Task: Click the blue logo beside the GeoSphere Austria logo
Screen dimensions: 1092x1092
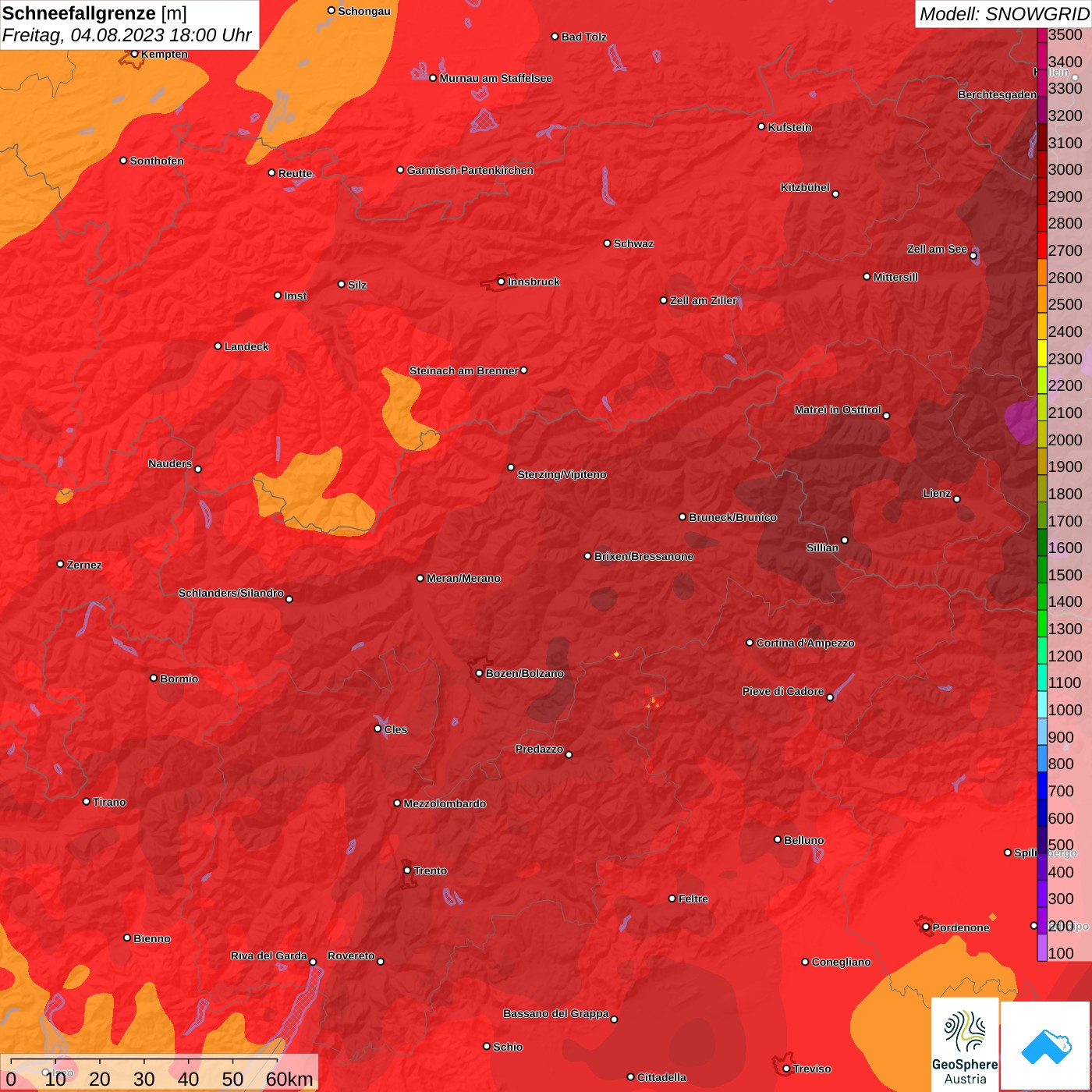Action: 1045,1046
